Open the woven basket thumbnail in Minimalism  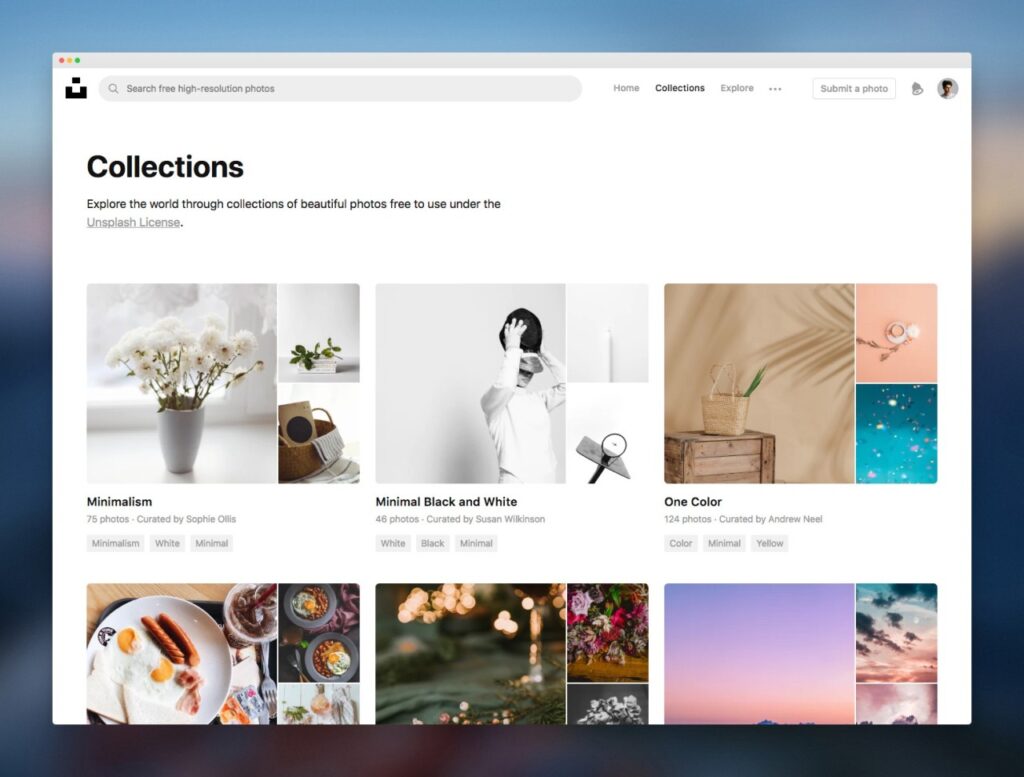pos(319,434)
